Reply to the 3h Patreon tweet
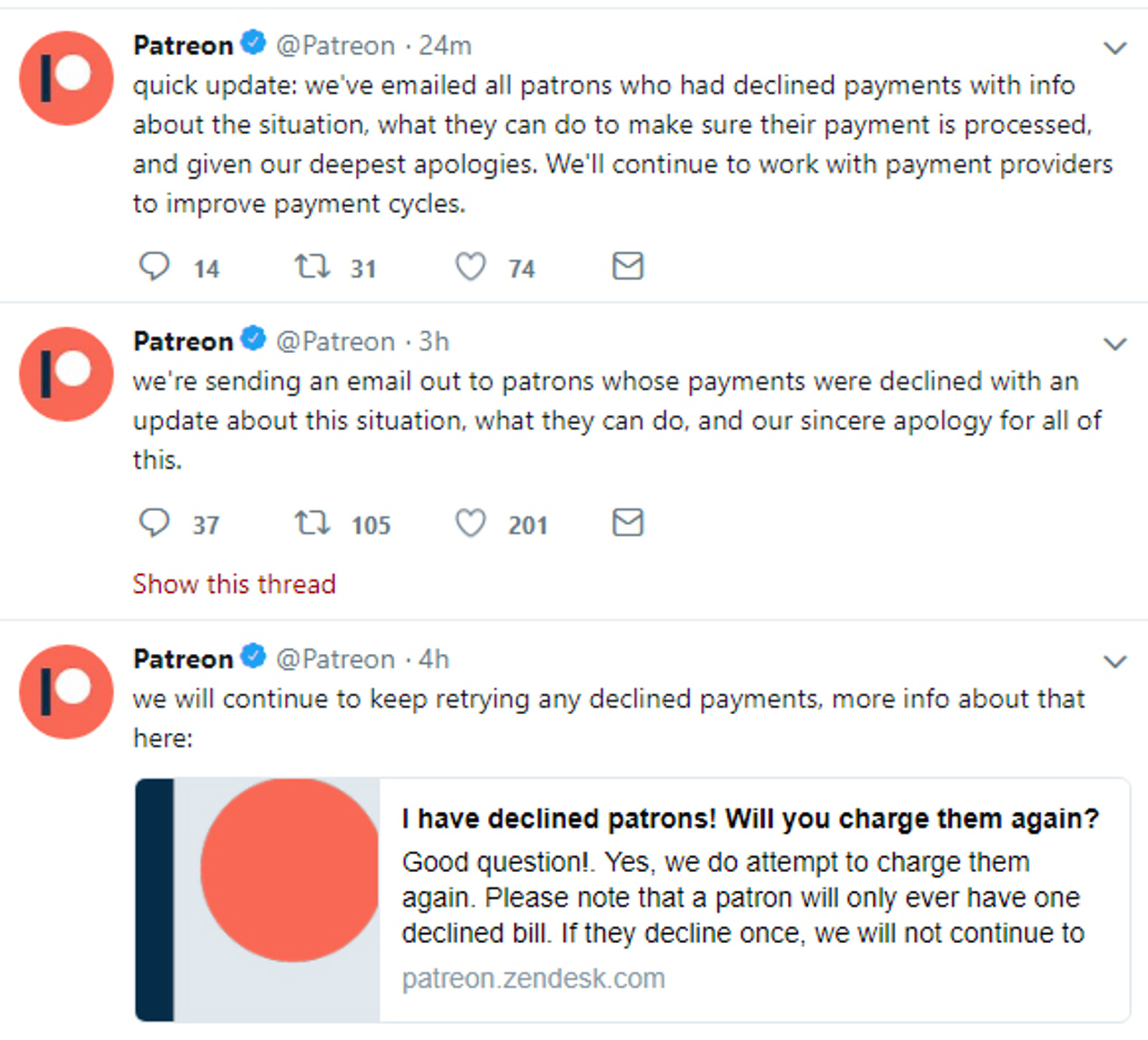 154,523
